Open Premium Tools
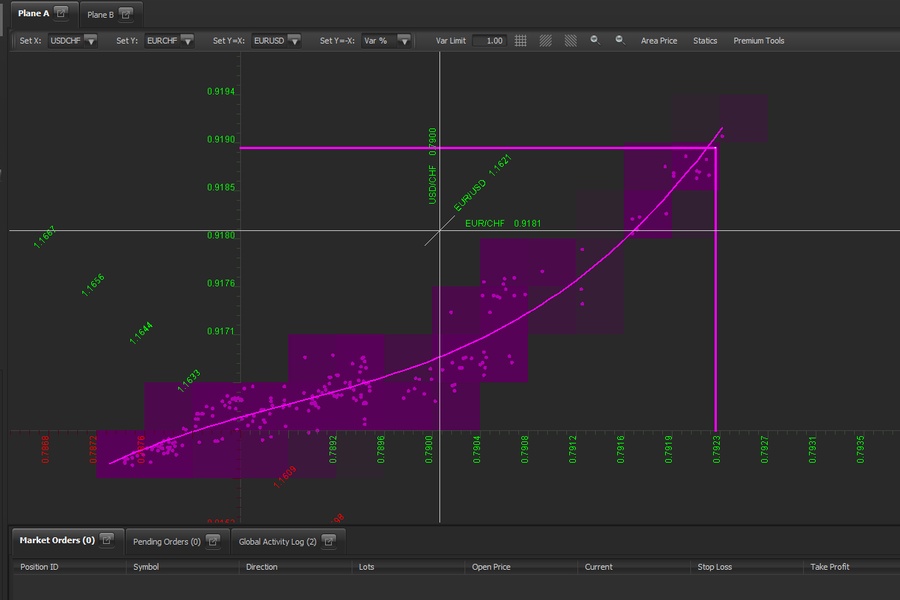The width and height of the screenshot is (900, 600). tap(758, 41)
